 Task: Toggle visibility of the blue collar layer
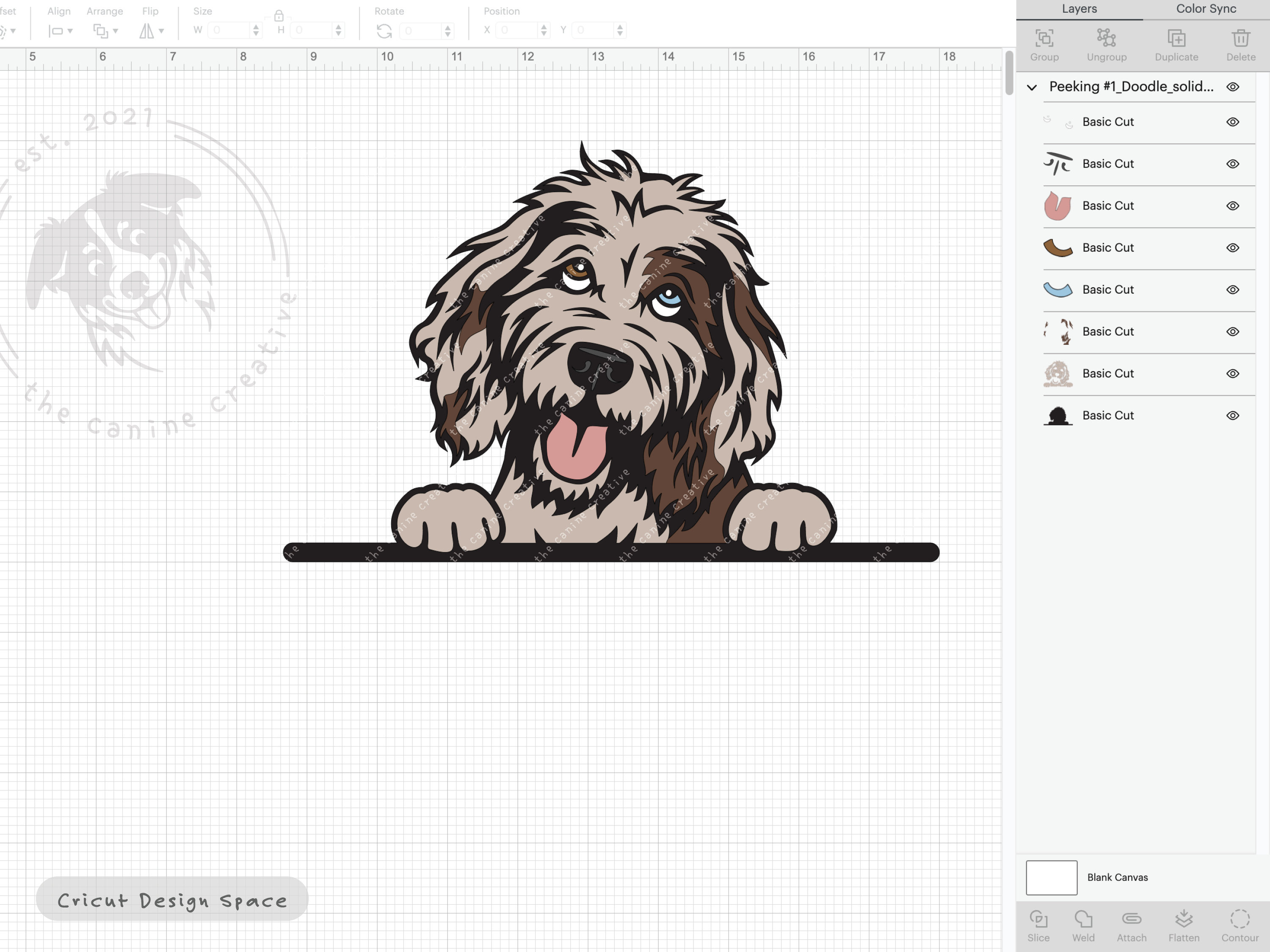tap(1233, 290)
